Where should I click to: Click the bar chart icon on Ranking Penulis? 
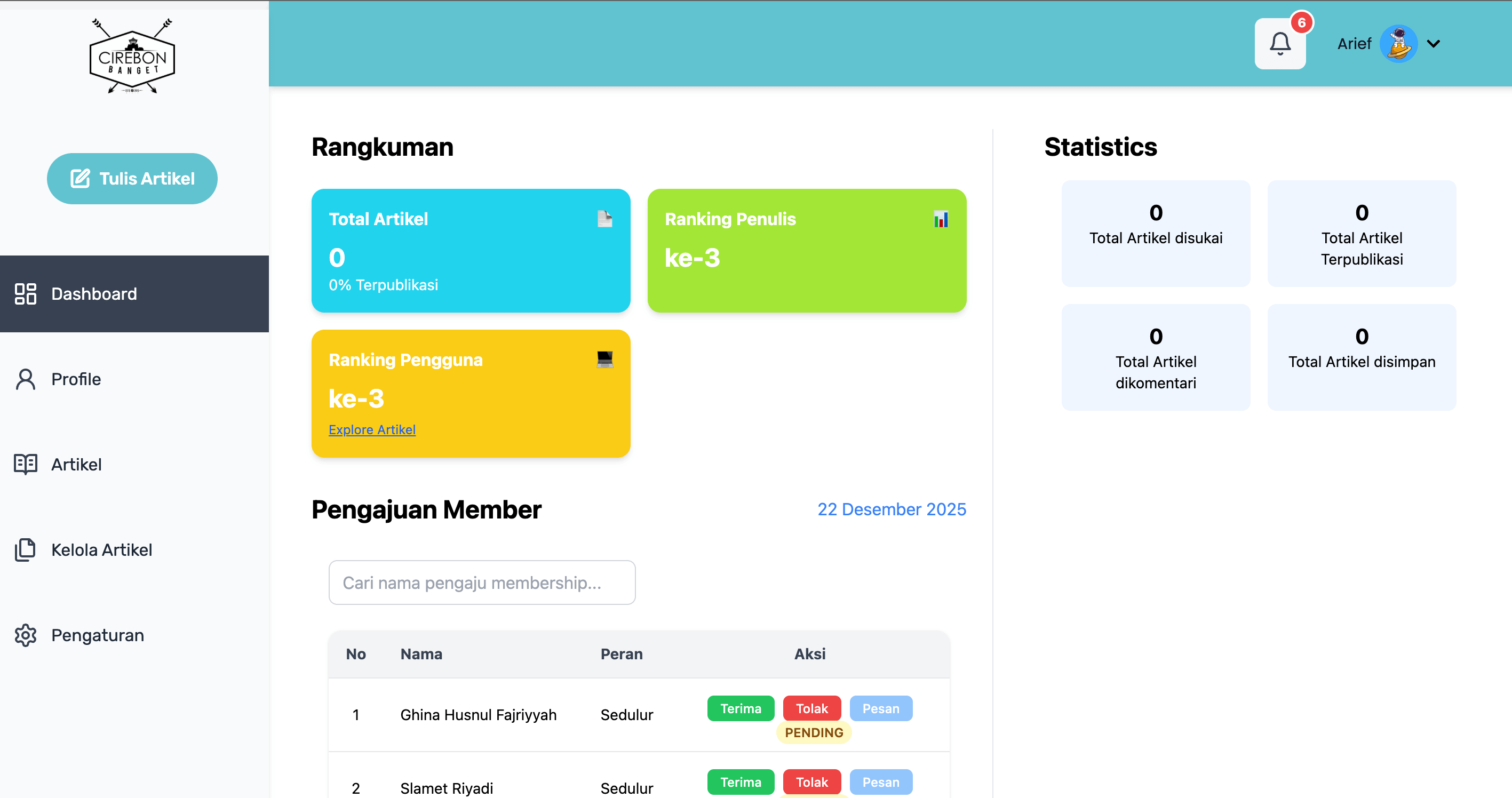click(940, 219)
